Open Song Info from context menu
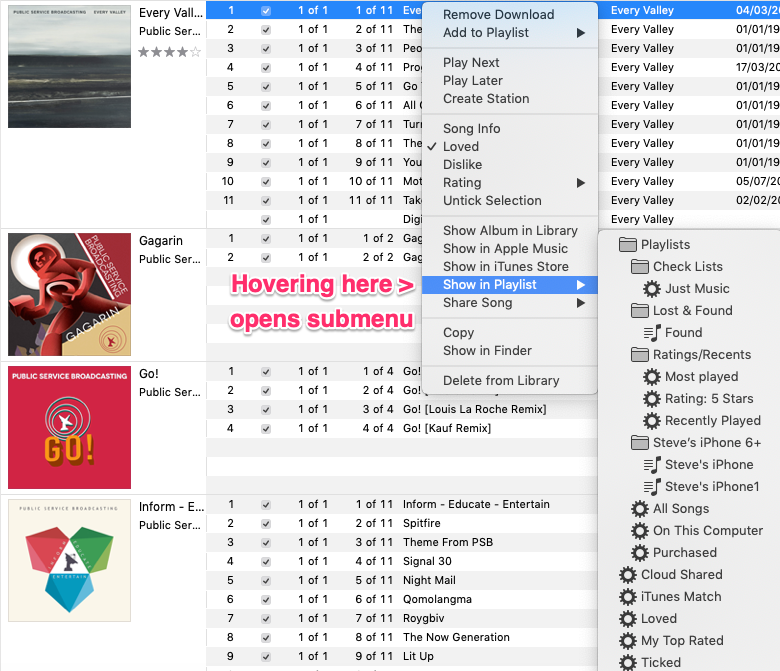 [x=509, y=128]
